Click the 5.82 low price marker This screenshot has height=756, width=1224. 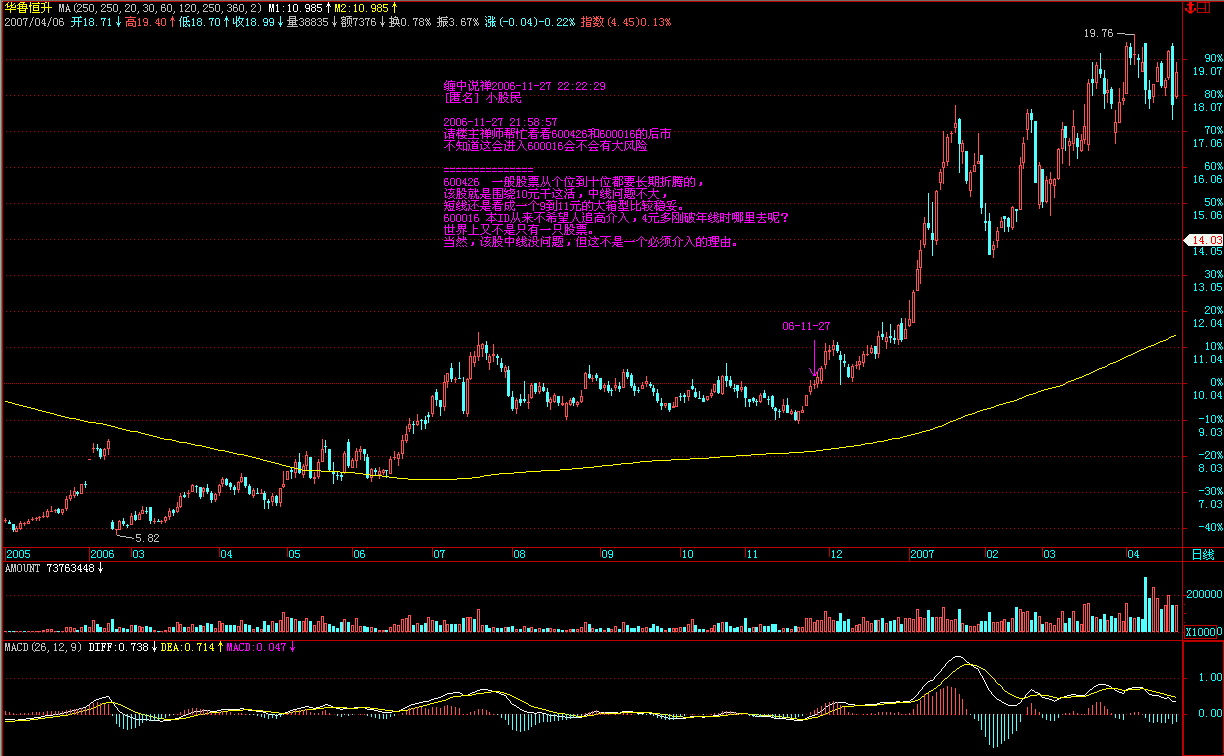(144, 537)
